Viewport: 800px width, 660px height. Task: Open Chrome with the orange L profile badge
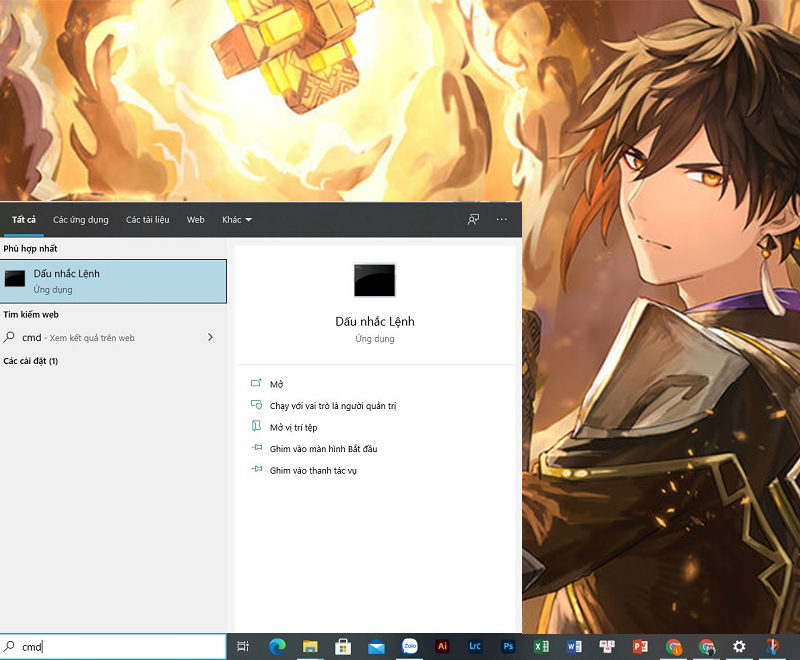point(673,647)
